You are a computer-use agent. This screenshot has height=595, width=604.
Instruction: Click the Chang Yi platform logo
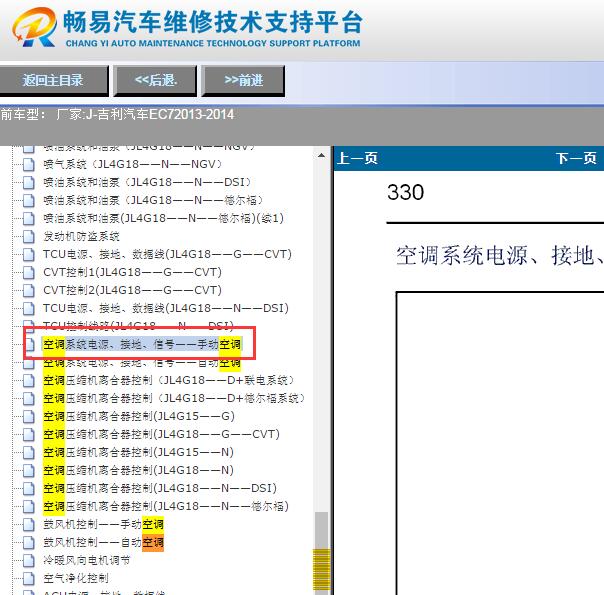point(34,27)
